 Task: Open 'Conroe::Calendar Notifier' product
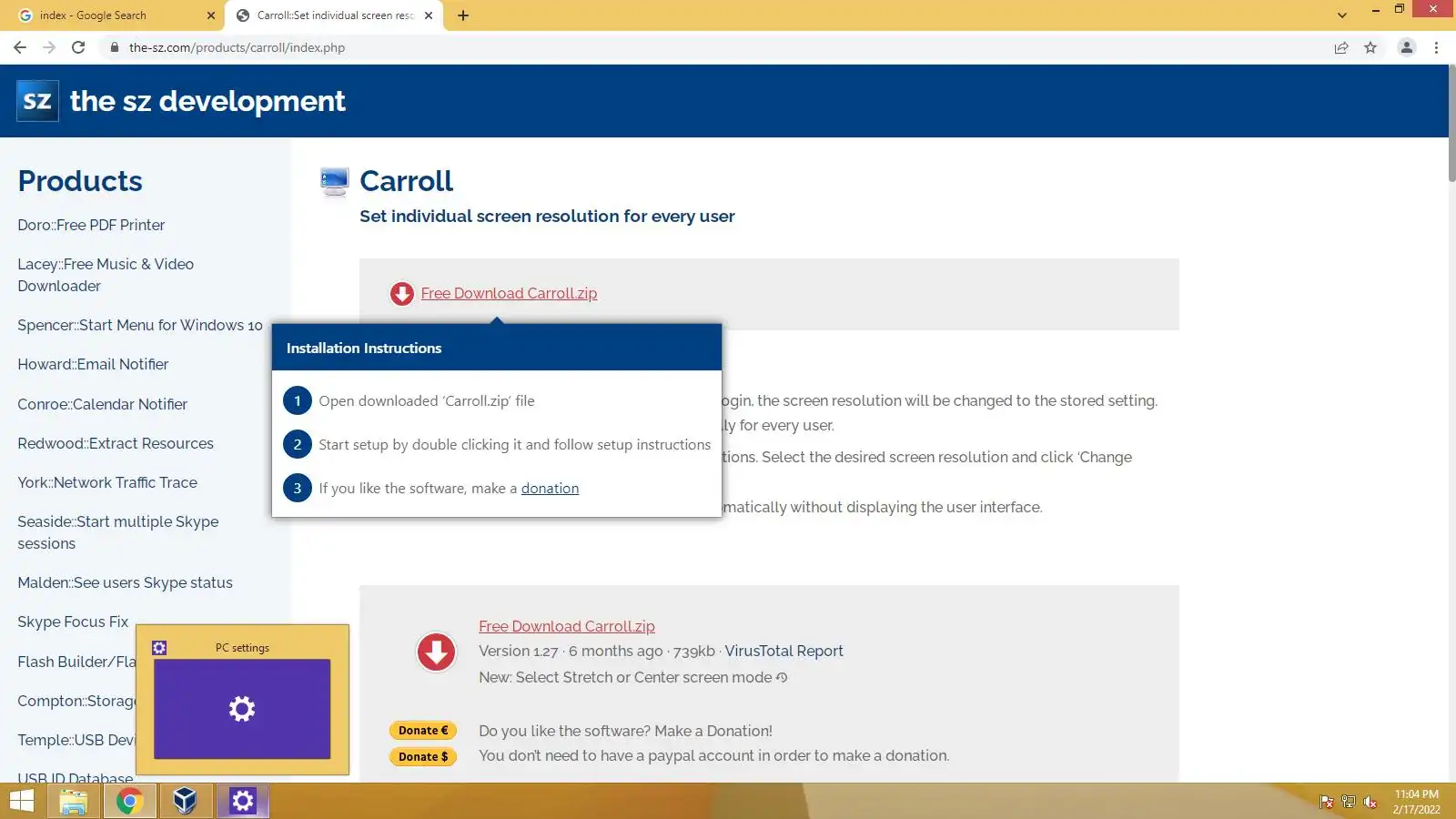pos(102,405)
